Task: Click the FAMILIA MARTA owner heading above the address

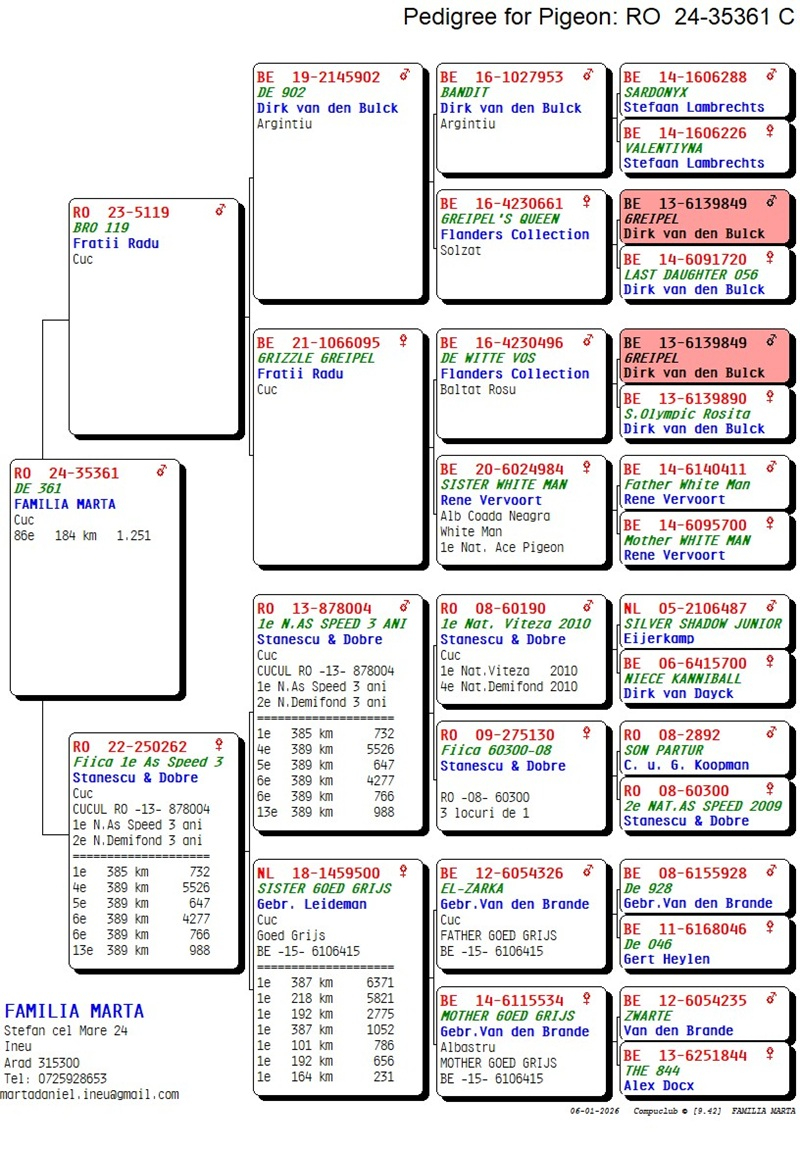Action: [74, 1011]
